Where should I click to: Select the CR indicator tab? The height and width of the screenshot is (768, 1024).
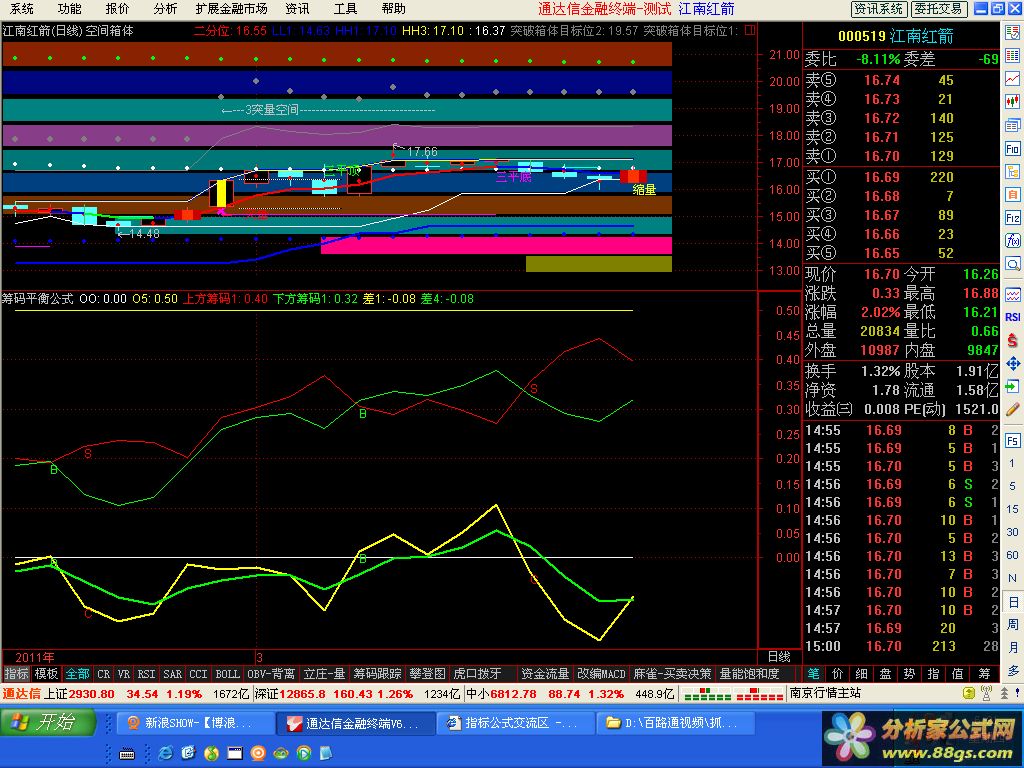click(x=103, y=673)
